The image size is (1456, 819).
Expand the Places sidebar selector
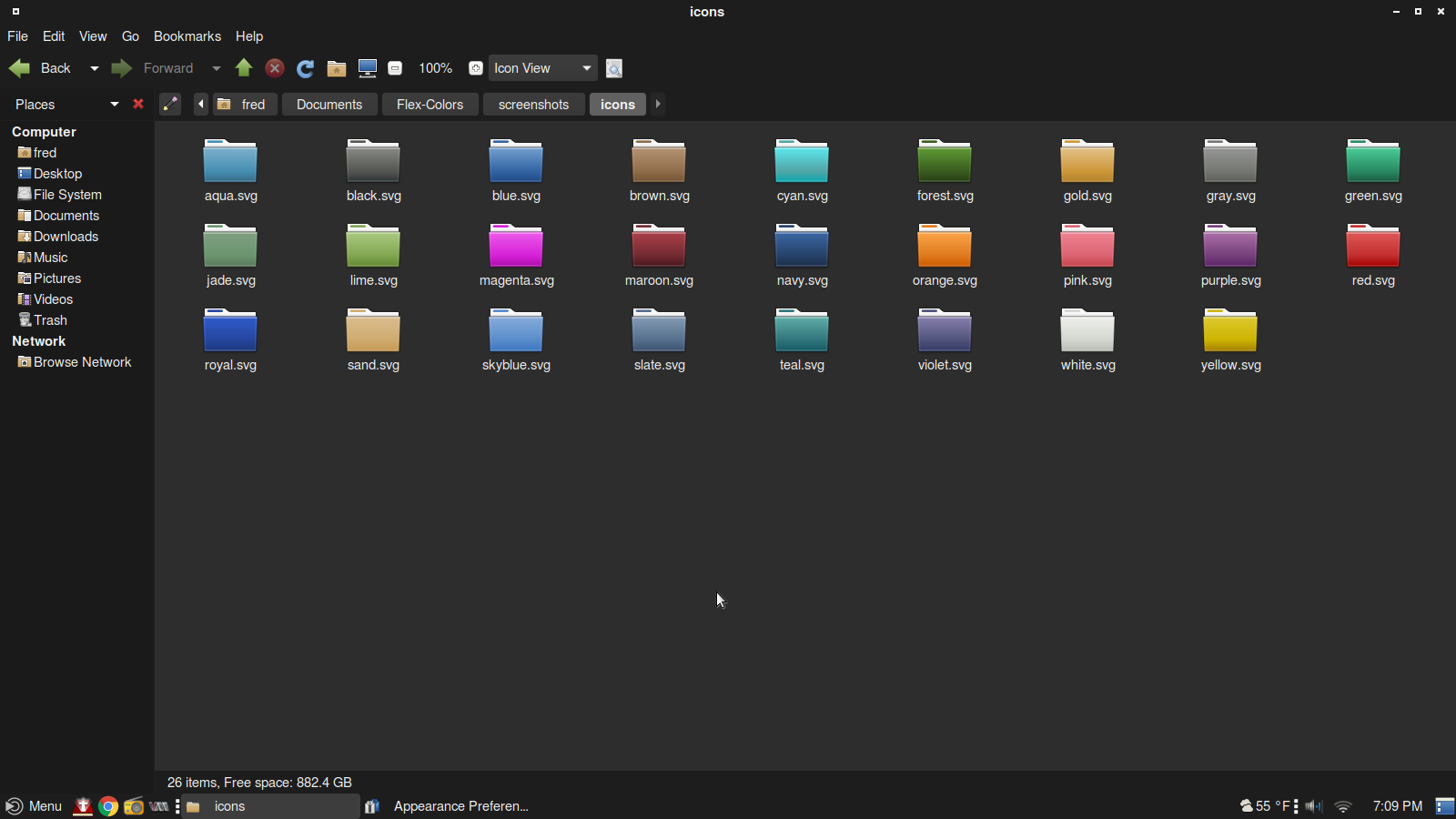pos(66,104)
